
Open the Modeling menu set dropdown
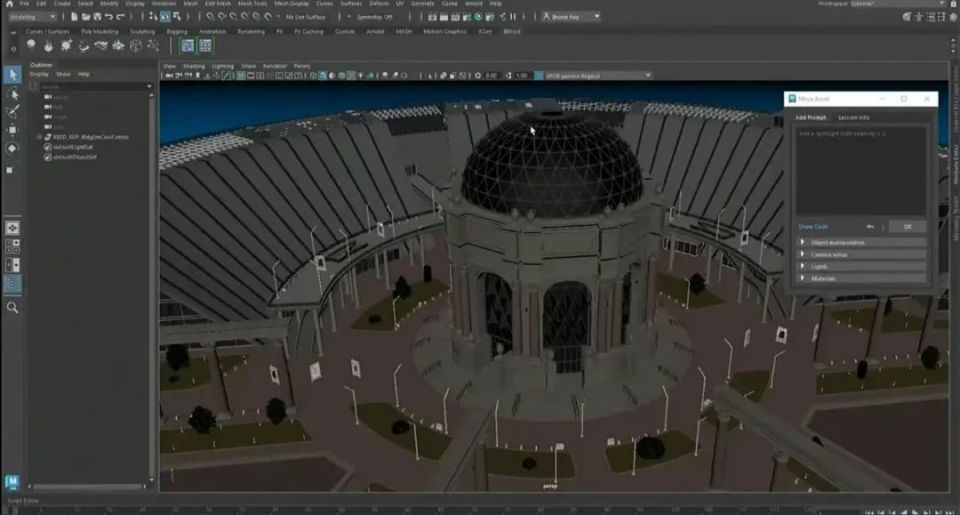[x=33, y=17]
